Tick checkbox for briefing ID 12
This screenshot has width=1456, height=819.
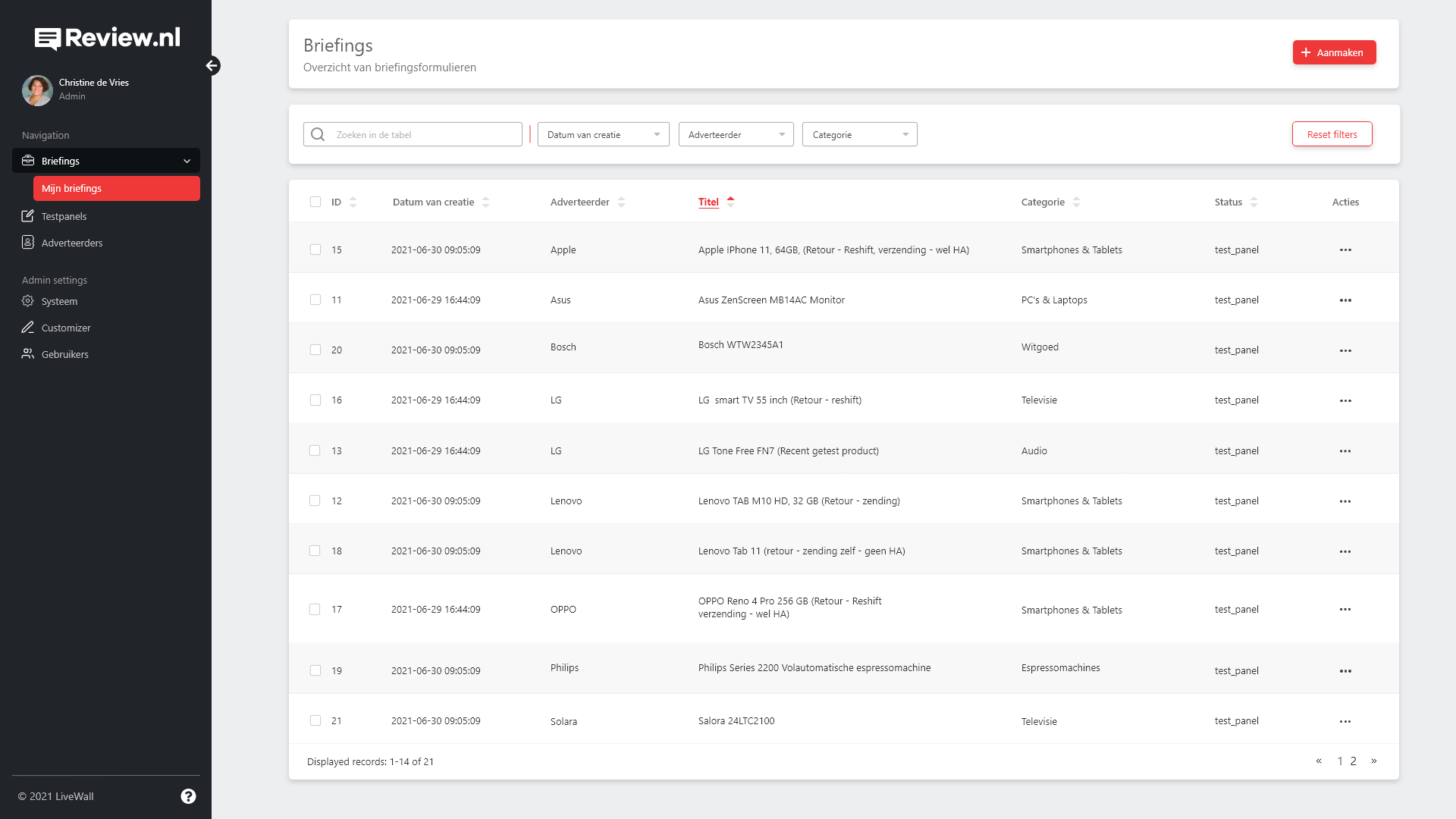pyautogui.click(x=315, y=500)
